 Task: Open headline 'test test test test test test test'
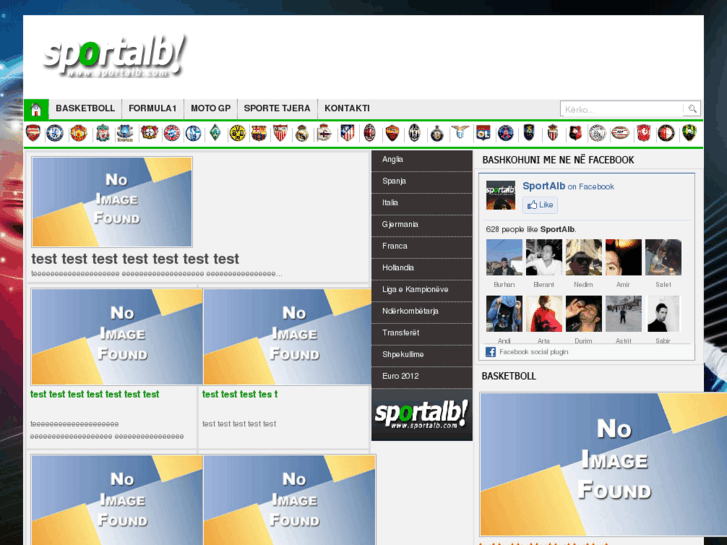tap(135, 259)
